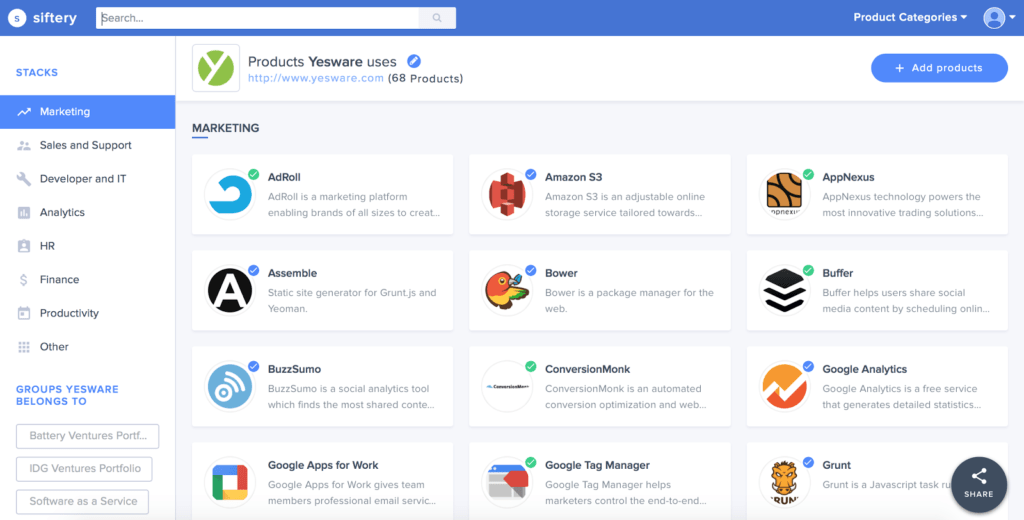Click the search magnifier button
The image size is (1024, 520).
tap(437, 18)
